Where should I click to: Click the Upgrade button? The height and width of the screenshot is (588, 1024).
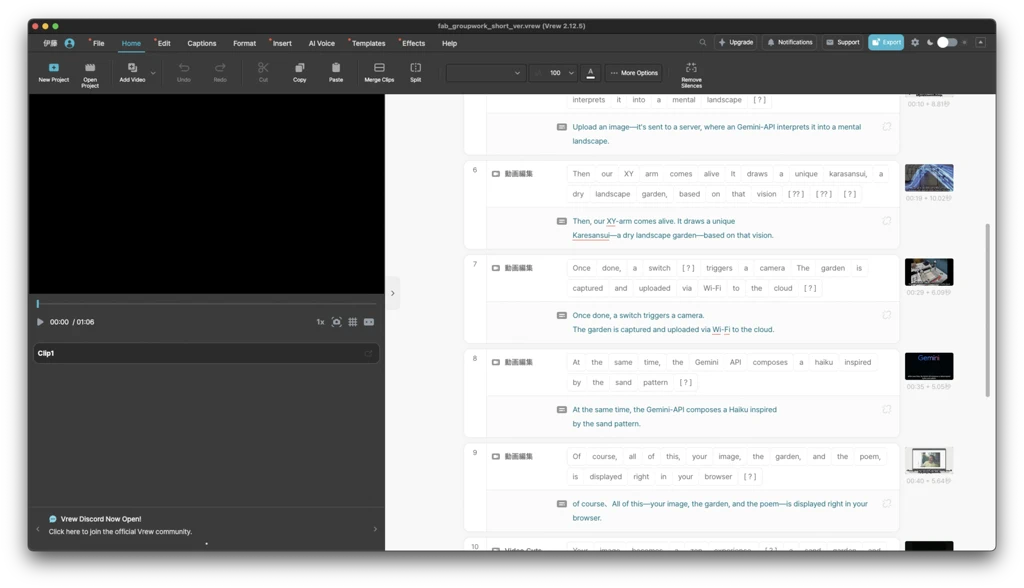736,42
